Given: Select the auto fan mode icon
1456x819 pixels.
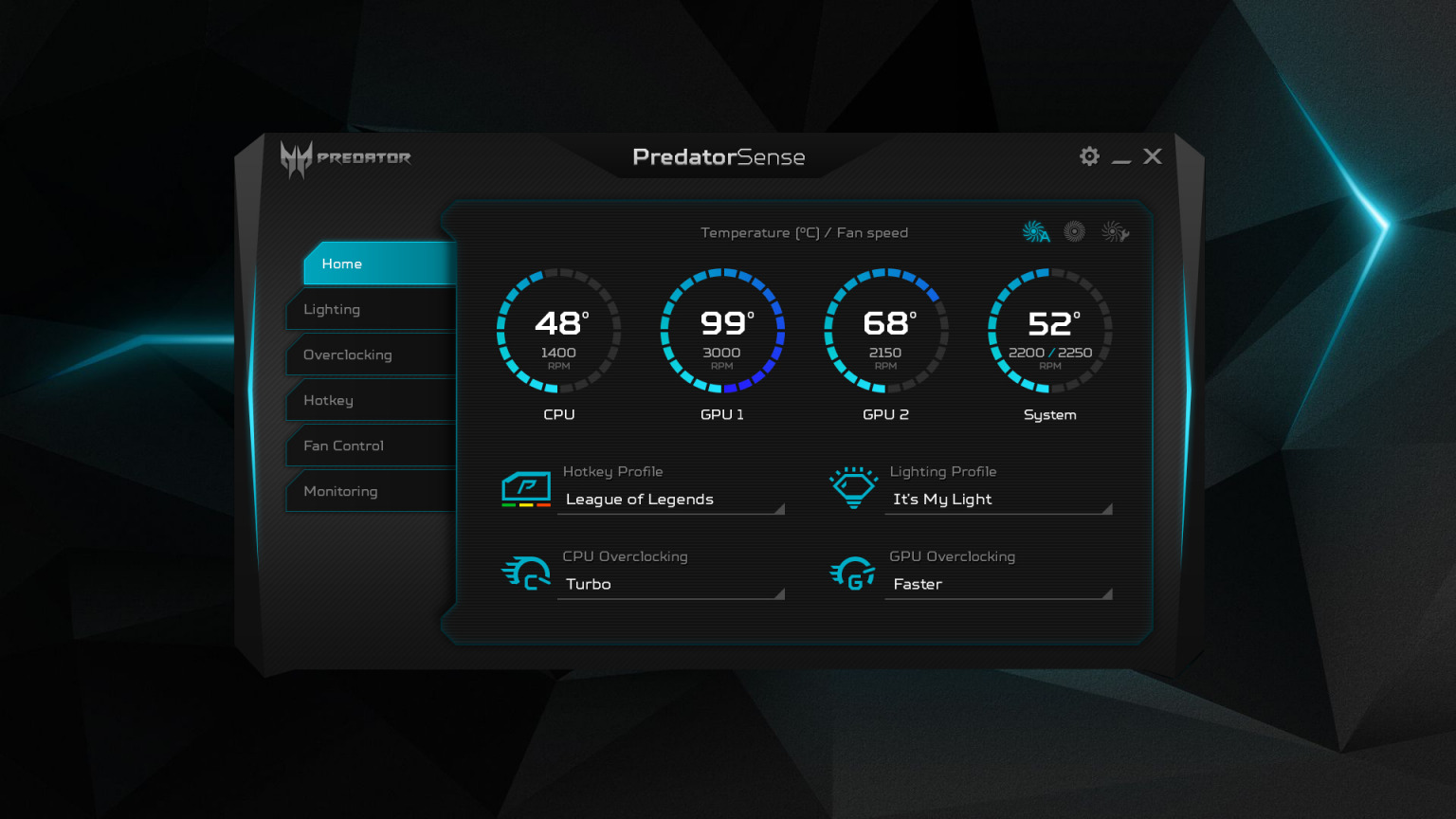Looking at the screenshot, I should click(1036, 231).
